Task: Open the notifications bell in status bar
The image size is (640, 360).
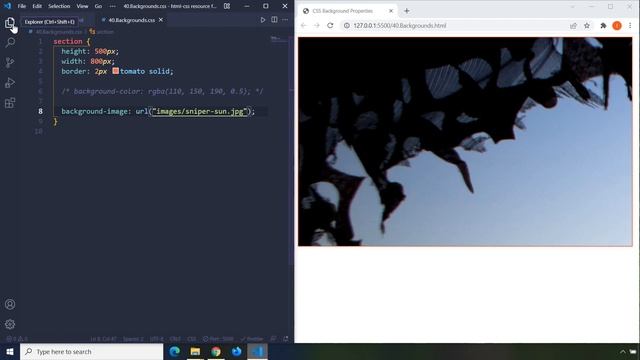Action: (x=285, y=339)
